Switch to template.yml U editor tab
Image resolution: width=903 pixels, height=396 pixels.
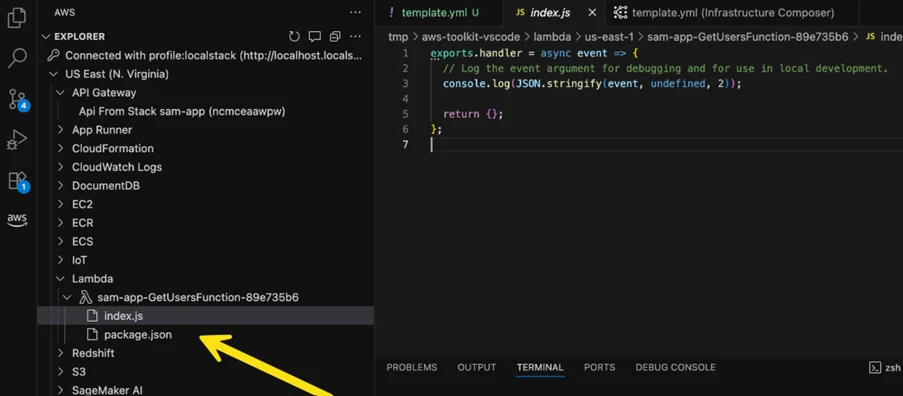coord(439,13)
